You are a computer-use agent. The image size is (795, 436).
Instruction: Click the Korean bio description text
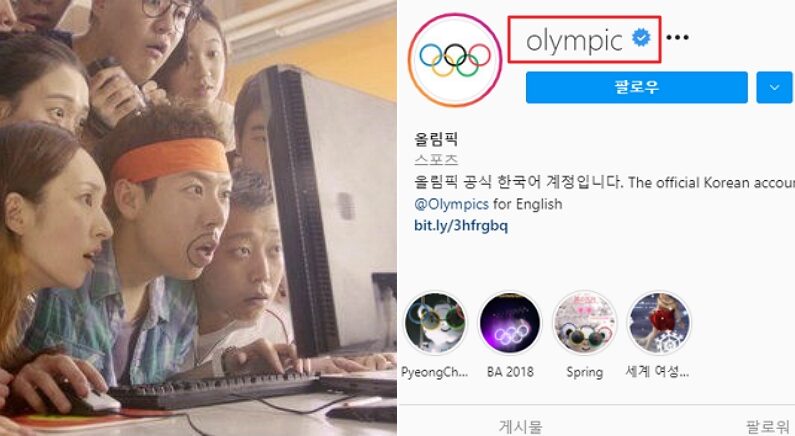pos(519,182)
